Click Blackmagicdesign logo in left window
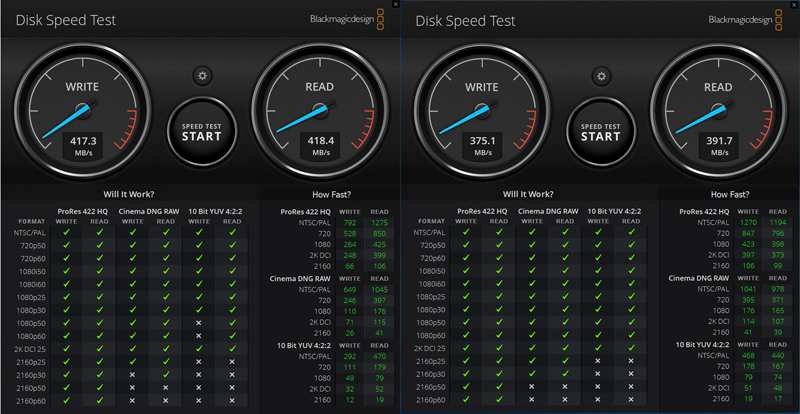This screenshot has width=800, height=414. [x=342, y=19]
